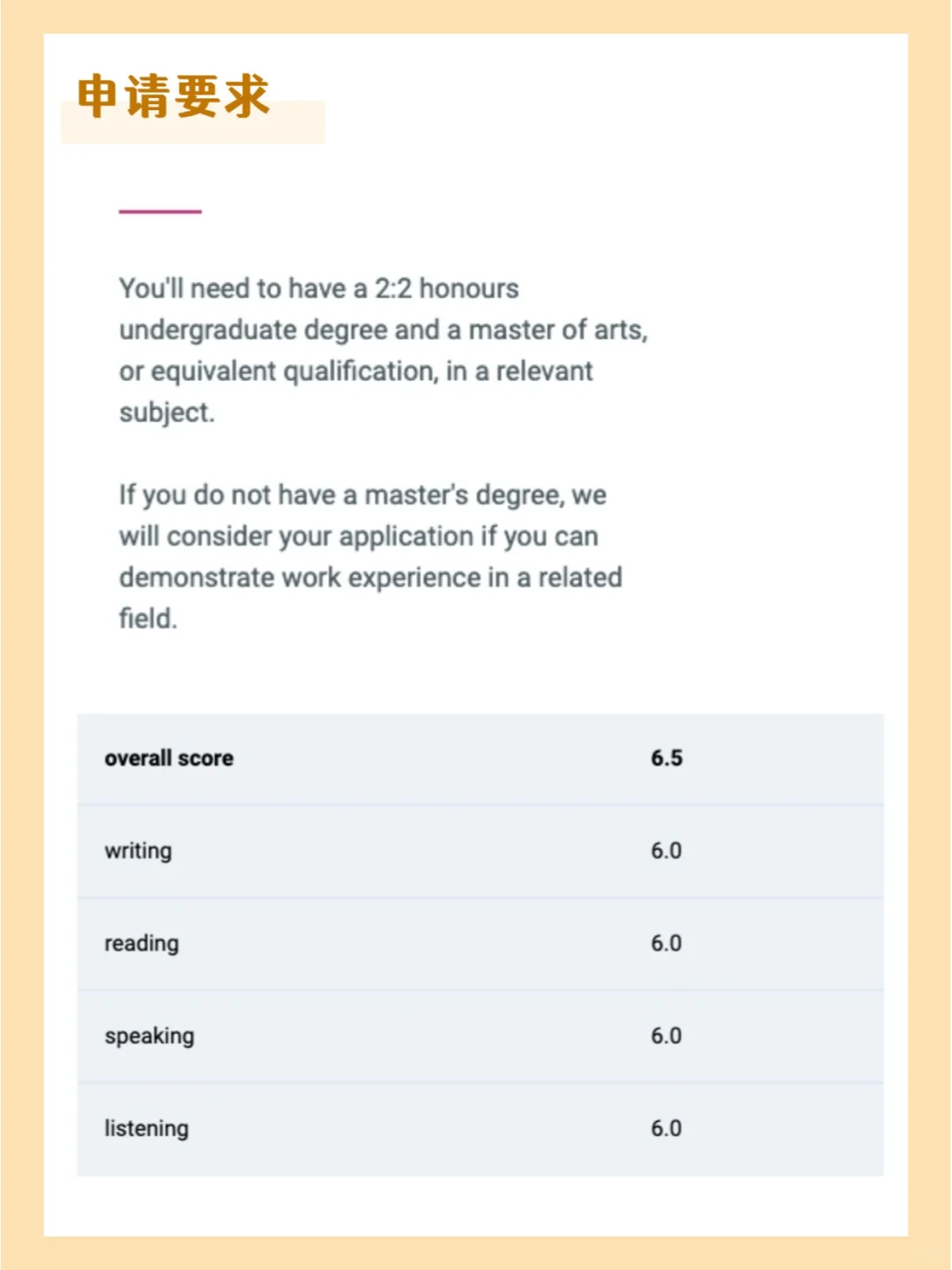This screenshot has width=952, height=1270.
Task: Click the word 'field.' ending second paragraph
Action: [x=148, y=618]
